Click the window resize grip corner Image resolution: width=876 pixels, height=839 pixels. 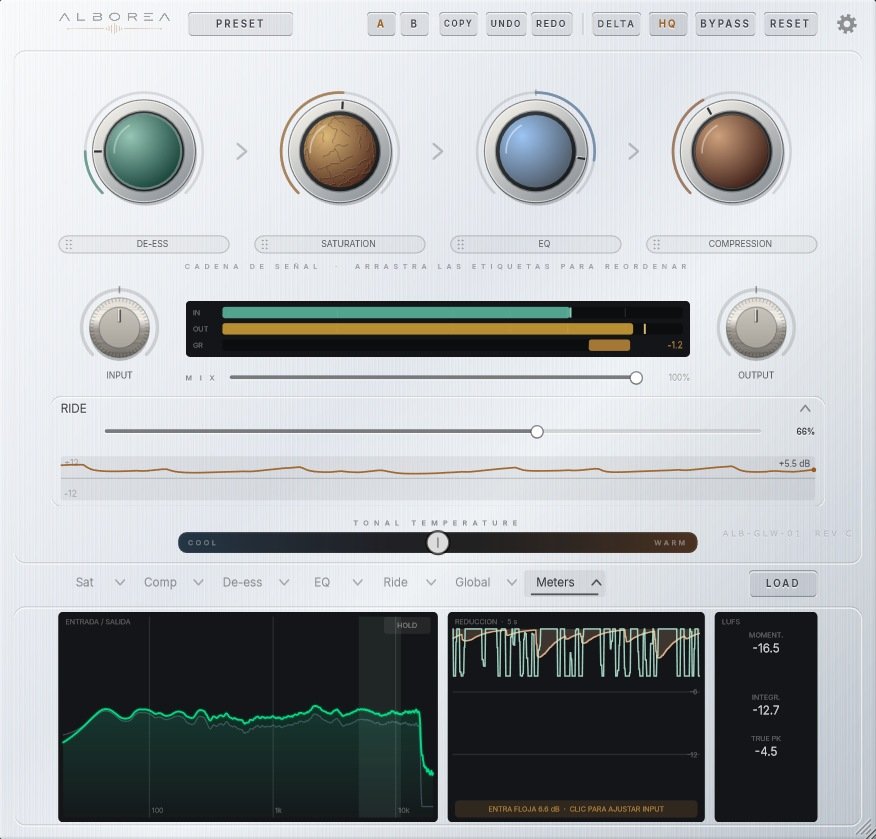tap(865, 828)
